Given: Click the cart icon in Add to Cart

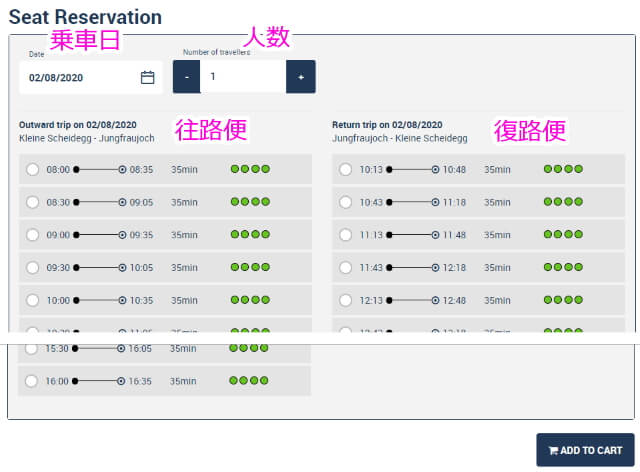Looking at the screenshot, I should [552, 450].
